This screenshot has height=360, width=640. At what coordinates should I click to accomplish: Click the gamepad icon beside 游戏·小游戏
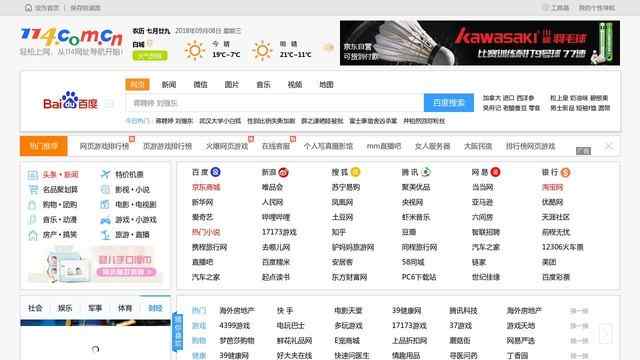pyautogui.click(x=105, y=220)
